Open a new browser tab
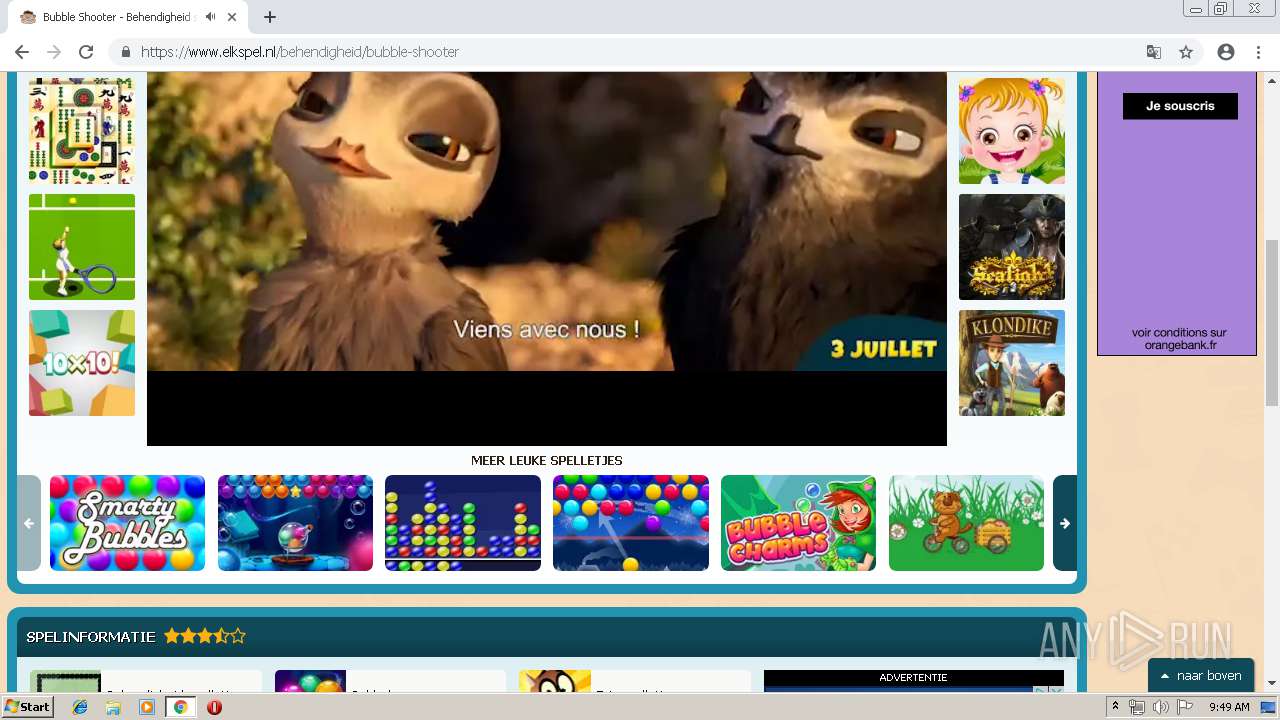Image resolution: width=1280 pixels, height=720 pixels. tap(270, 17)
